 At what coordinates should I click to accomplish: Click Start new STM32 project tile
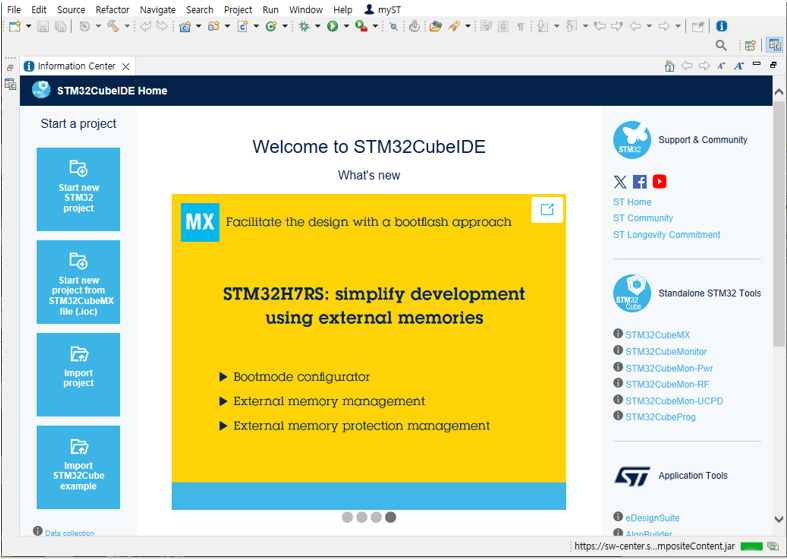(x=78, y=189)
